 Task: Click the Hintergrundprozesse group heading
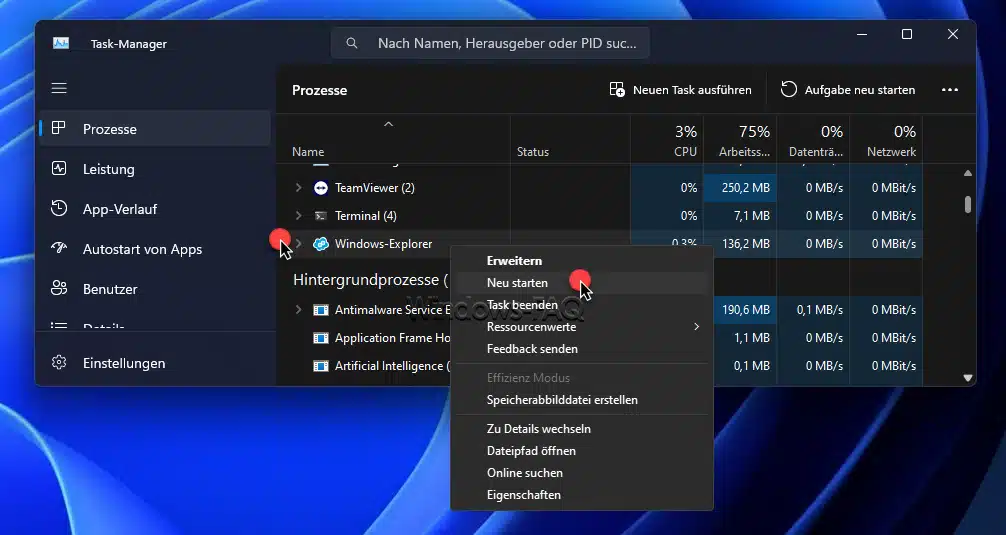pos(370,280)
